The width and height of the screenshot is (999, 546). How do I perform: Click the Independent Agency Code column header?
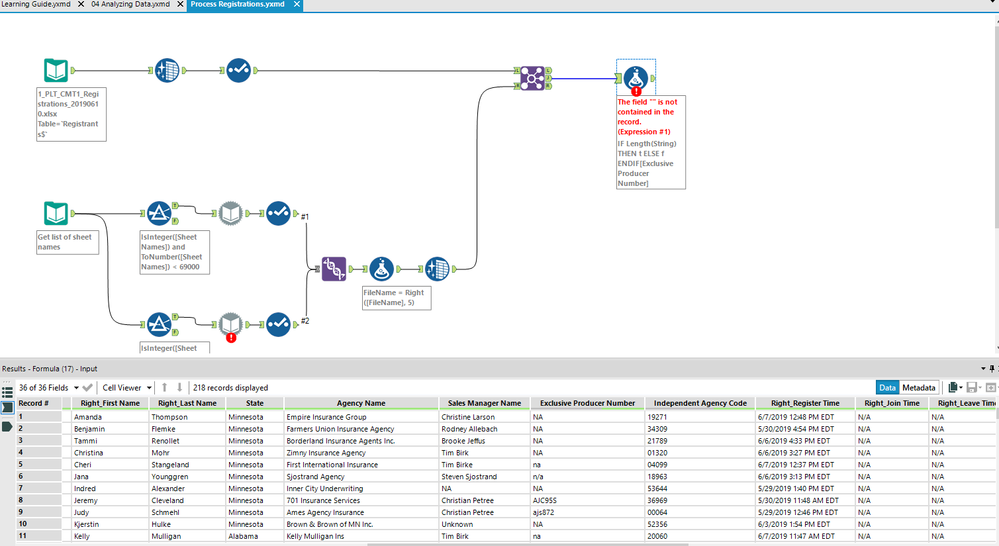click(x=700, y=403)
